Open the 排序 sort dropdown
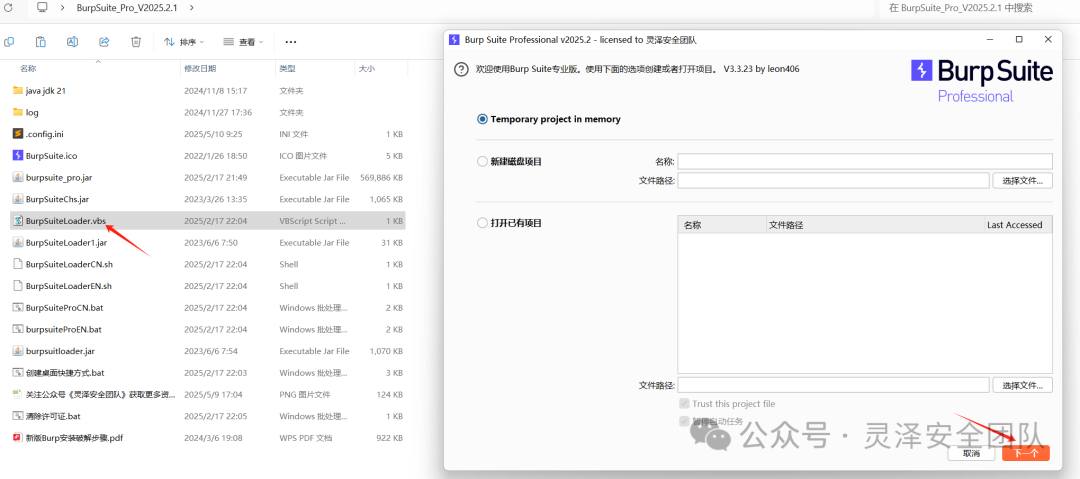 coord(184,42)
